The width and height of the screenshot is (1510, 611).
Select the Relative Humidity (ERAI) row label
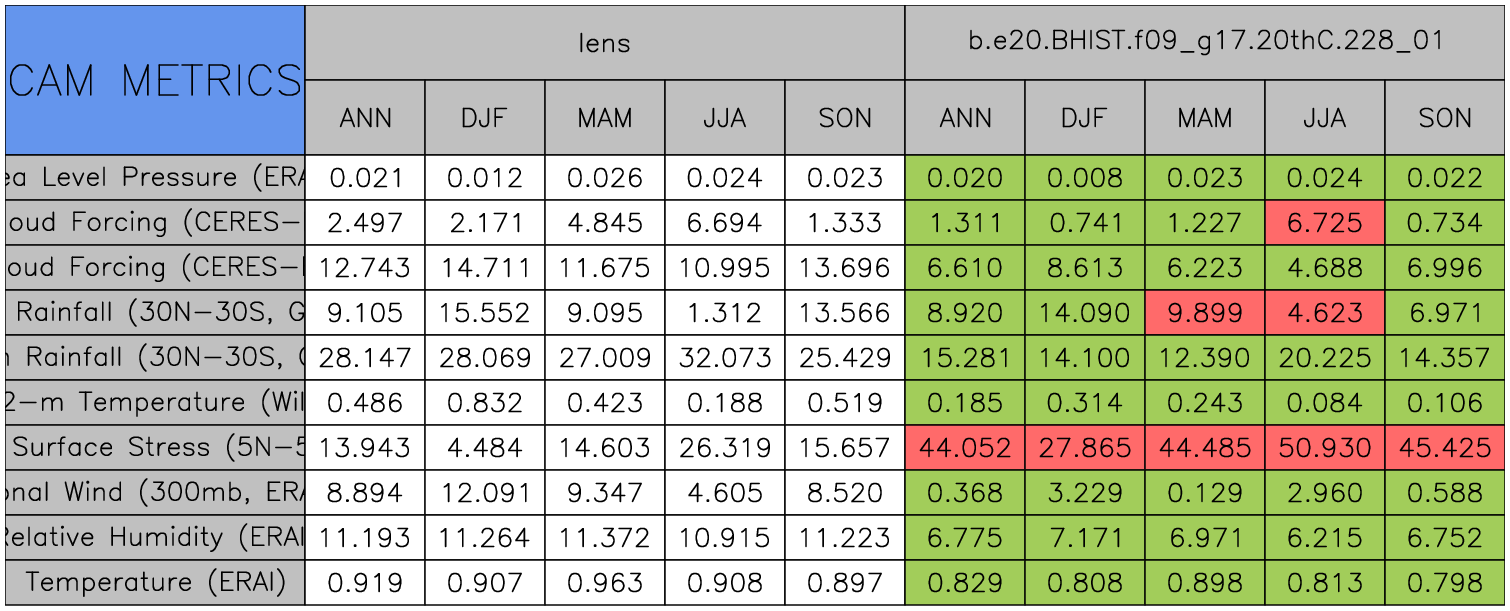point(155,538)
